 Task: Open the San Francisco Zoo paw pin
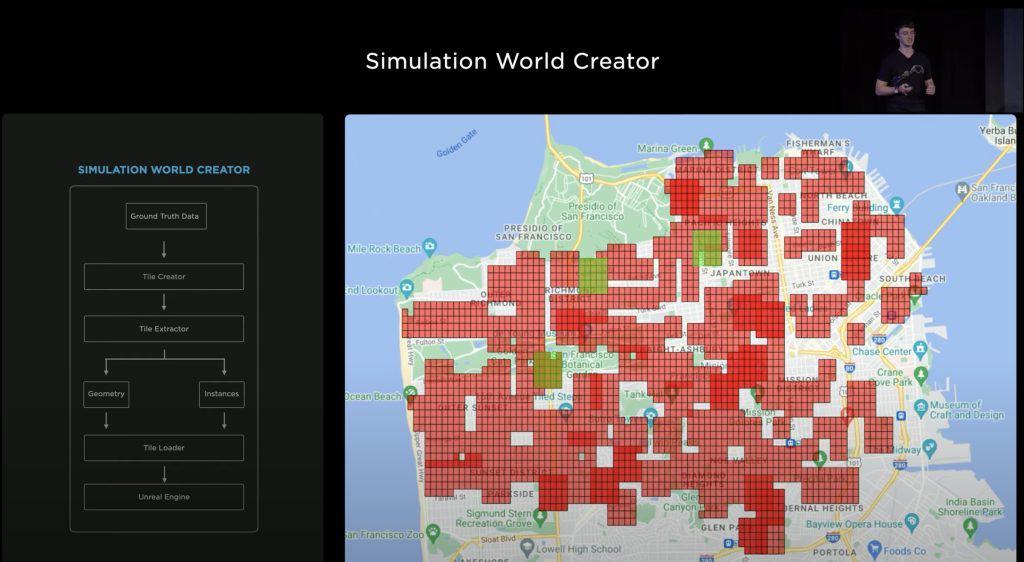tap(432, 532)
